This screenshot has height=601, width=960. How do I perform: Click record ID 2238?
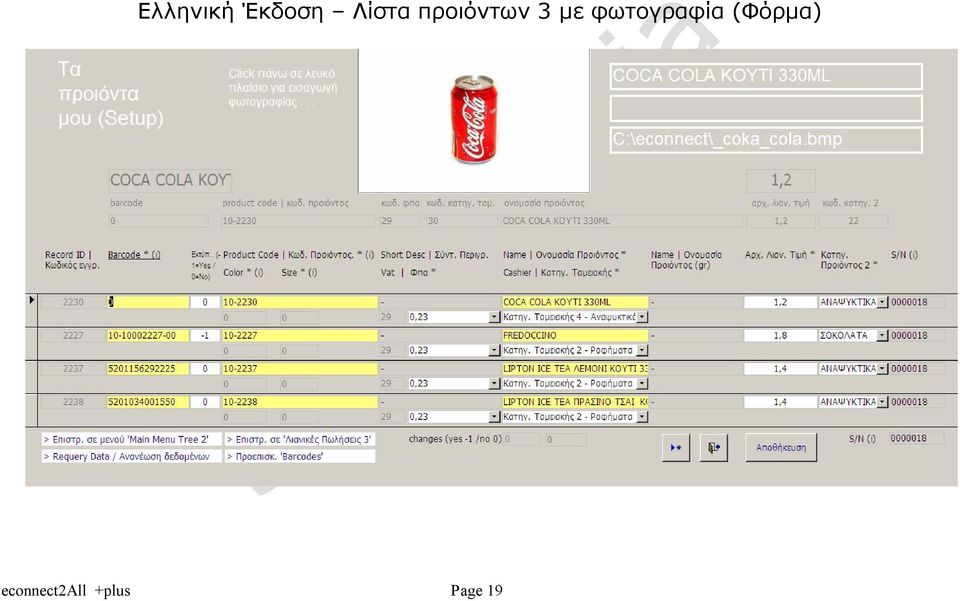(73, 402)
